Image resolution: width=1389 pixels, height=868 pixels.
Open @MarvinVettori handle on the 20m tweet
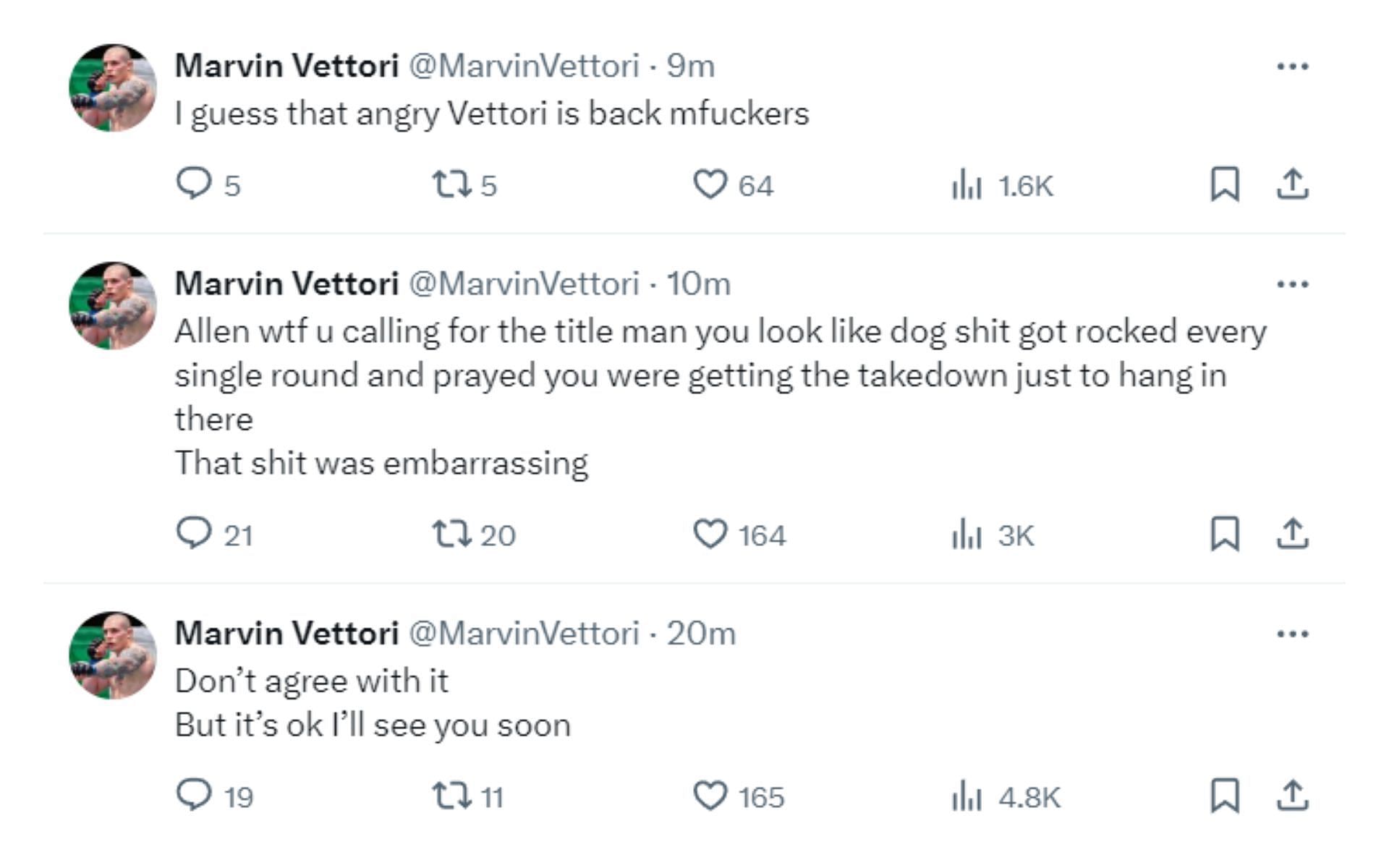pyautogui.click(x=524, y=633)
